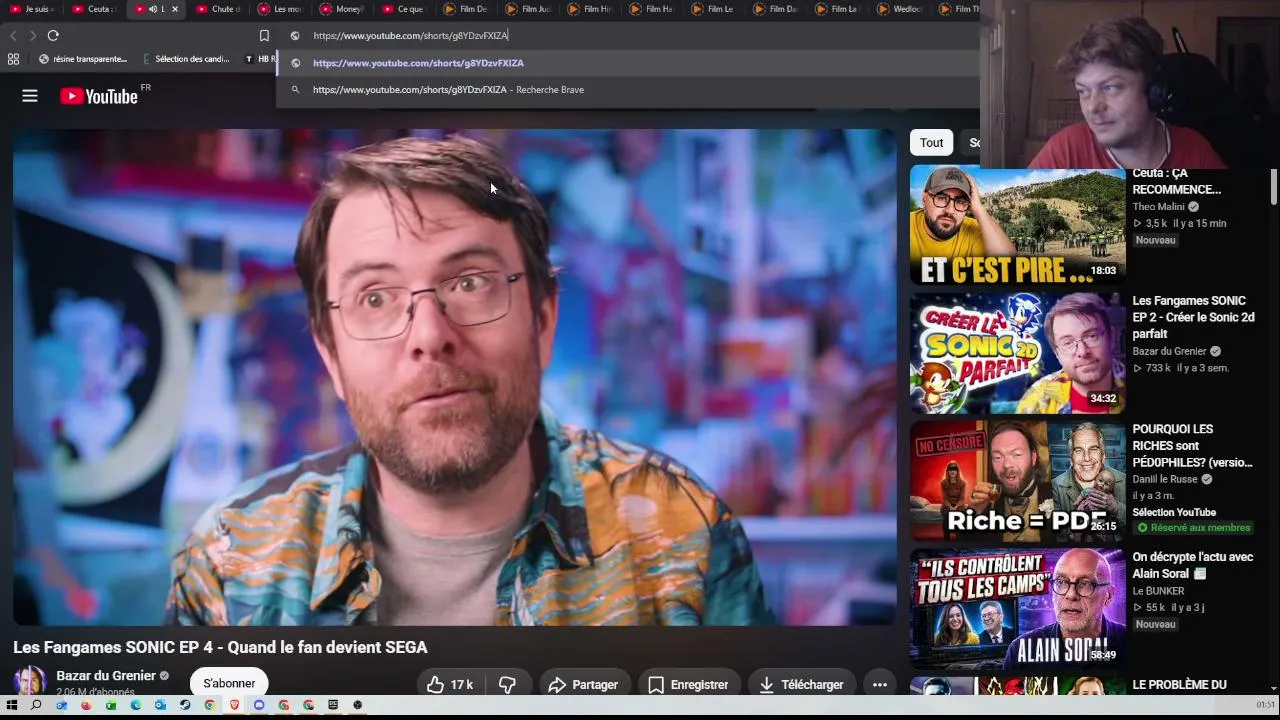Viewport: 1280px width, 720px height.
Task: Open the YouTube guide hamburger menu
Action: (30, 96)
